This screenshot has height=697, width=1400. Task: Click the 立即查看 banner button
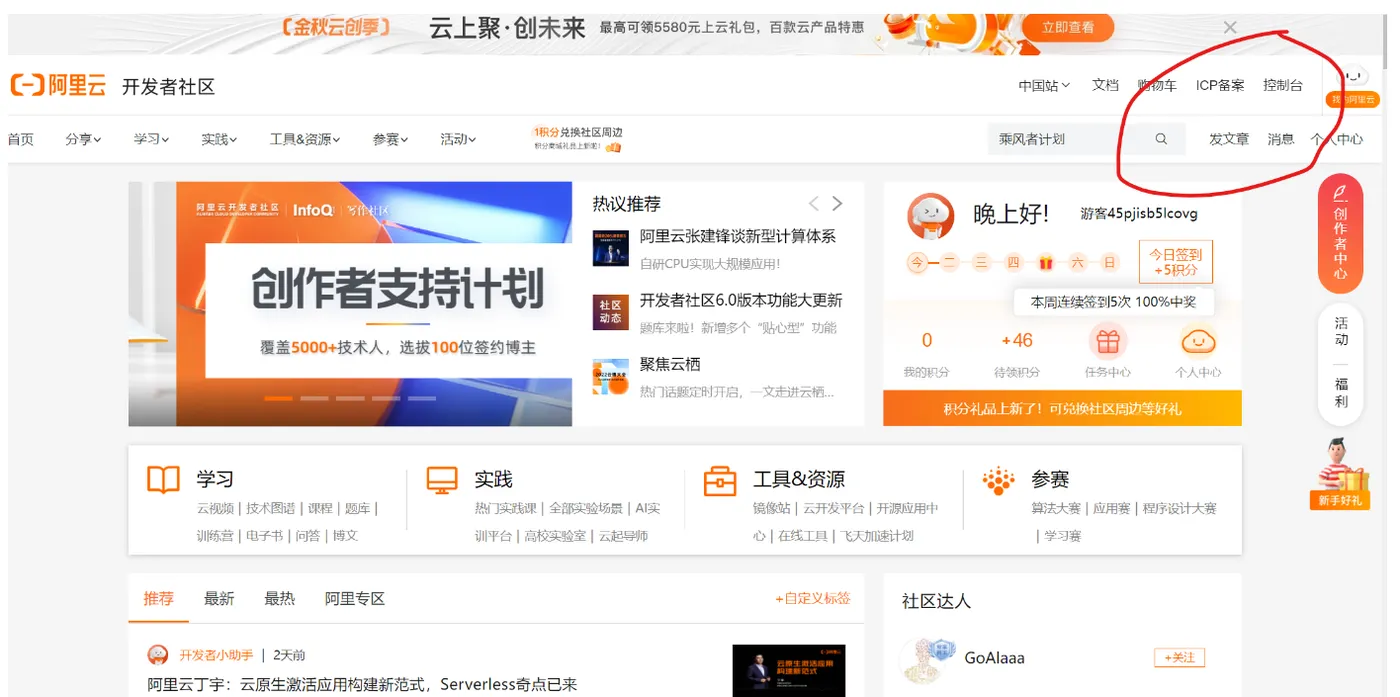1068,27
